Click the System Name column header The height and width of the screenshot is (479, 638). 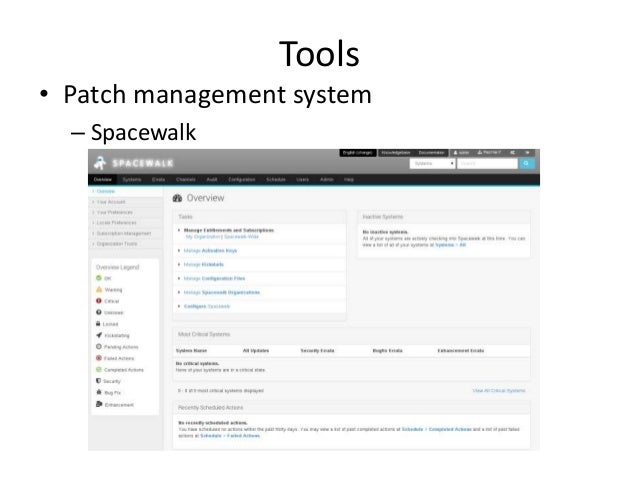[191, 350]
